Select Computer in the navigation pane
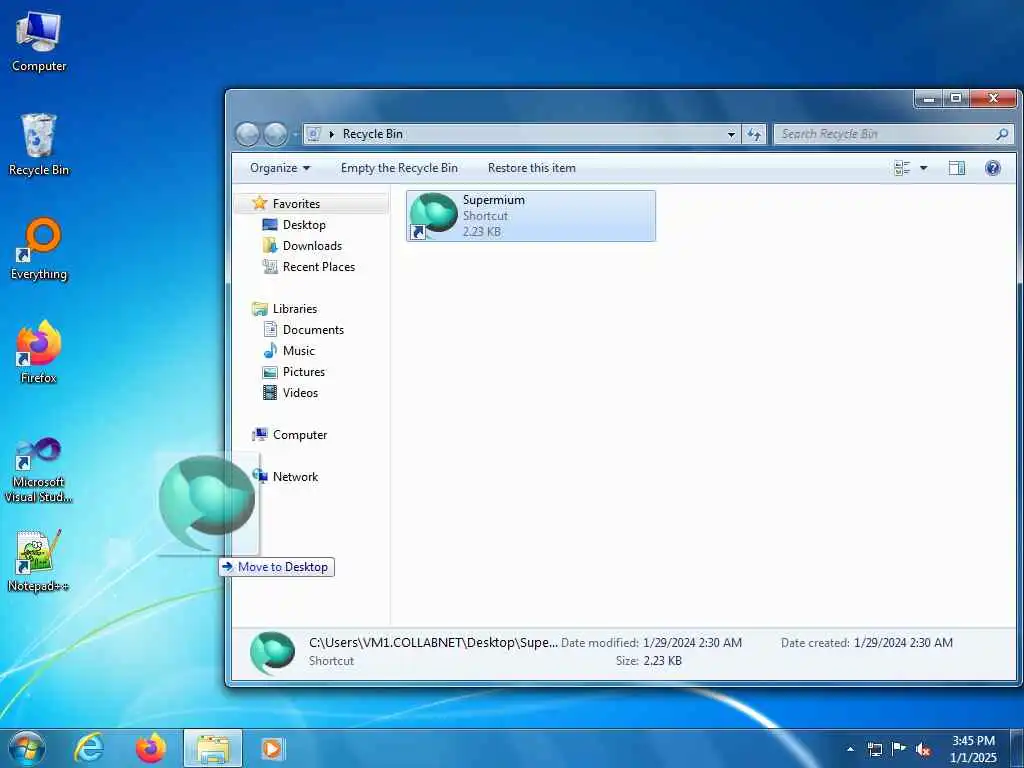The width and height of the screenshot is (1024, 768). (300, 435)
